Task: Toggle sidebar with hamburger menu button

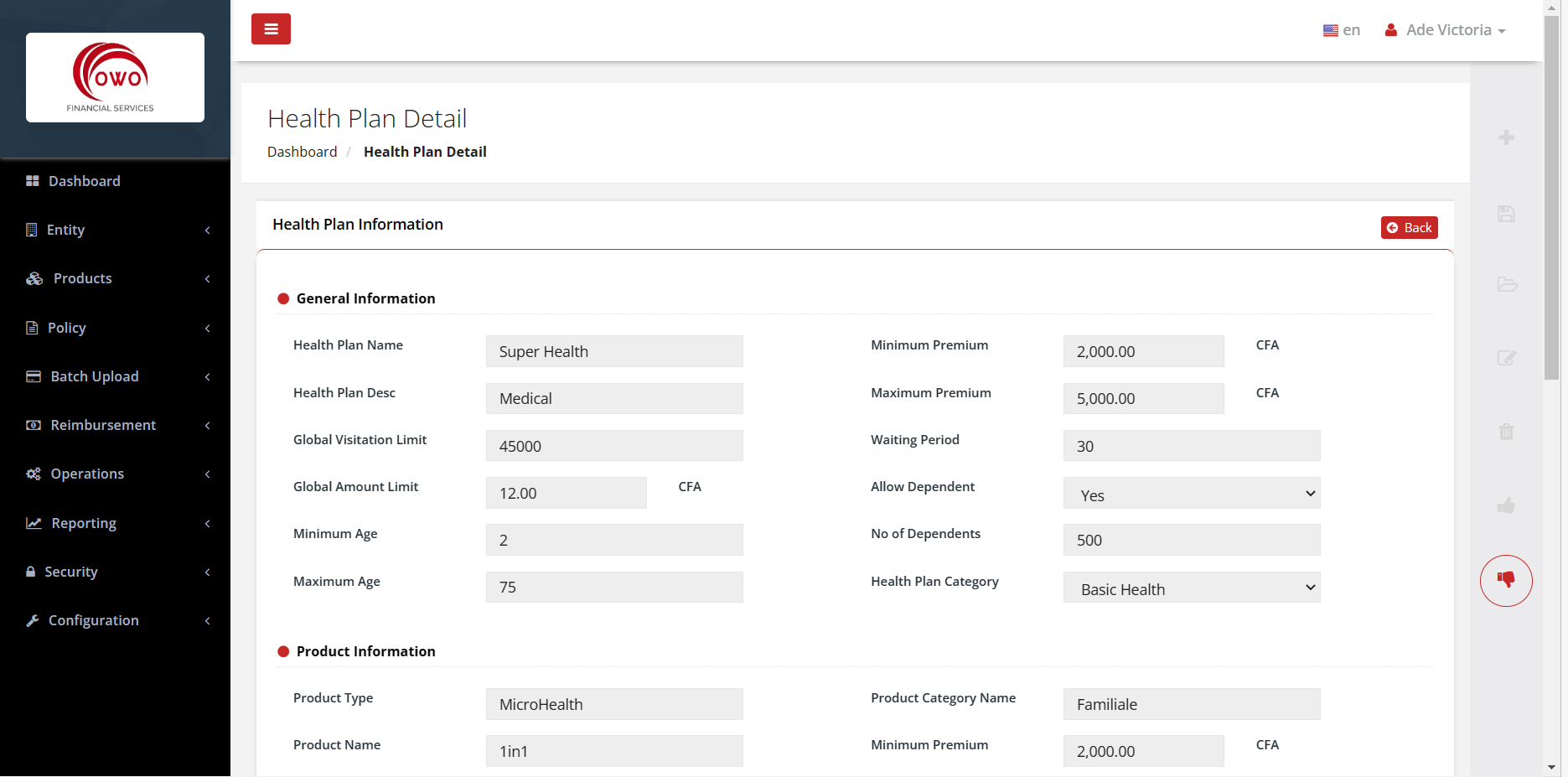Action: click(x=271, y=28)
